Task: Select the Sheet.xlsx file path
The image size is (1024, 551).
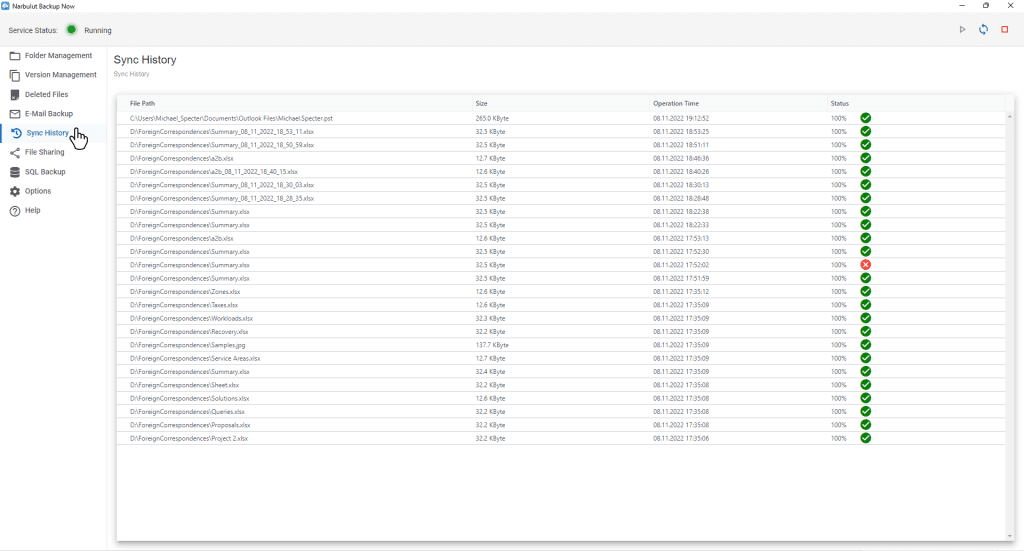Action: click(184, 385)
